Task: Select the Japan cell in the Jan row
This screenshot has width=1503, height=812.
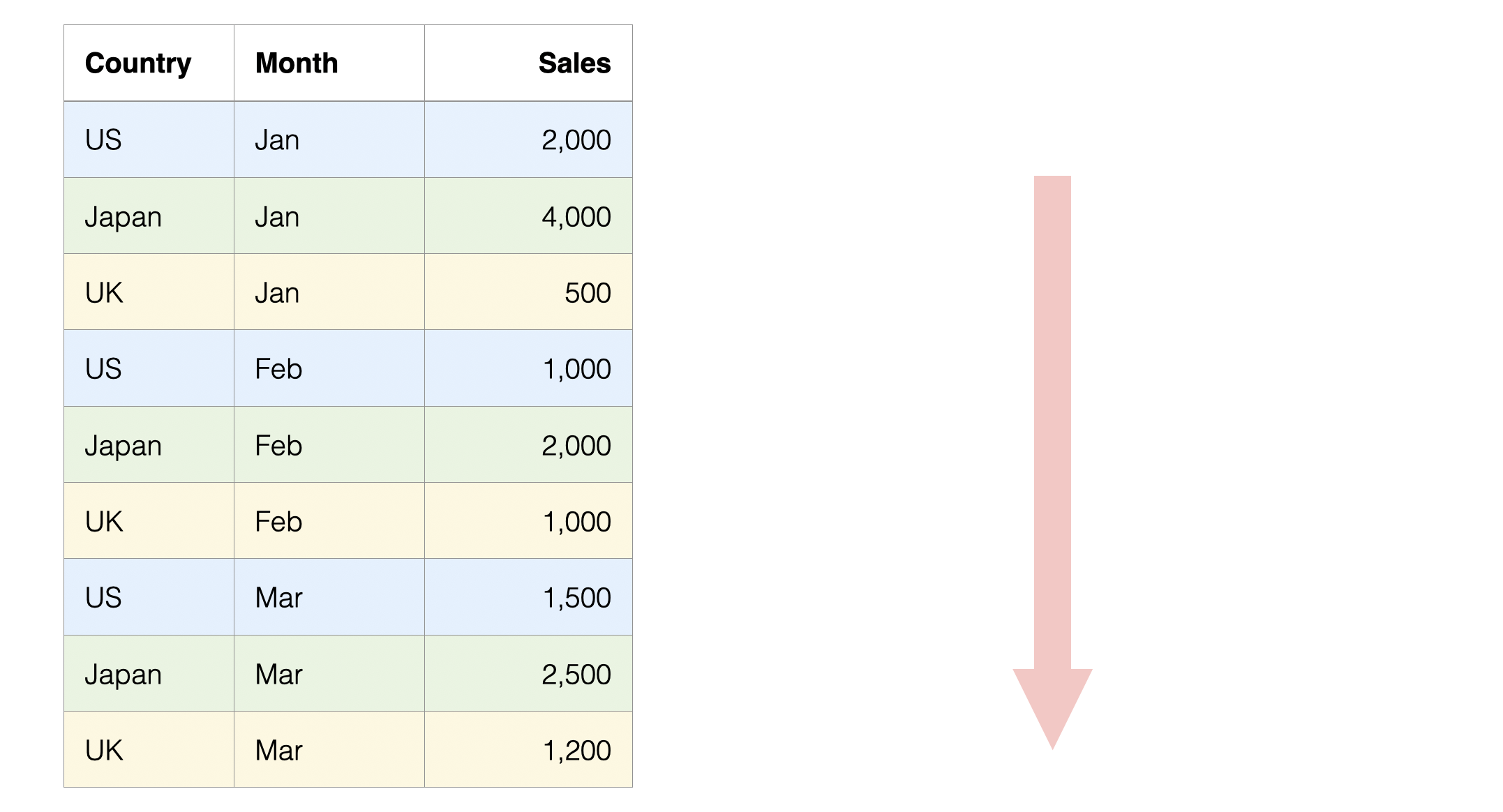Action: [124, 217]
